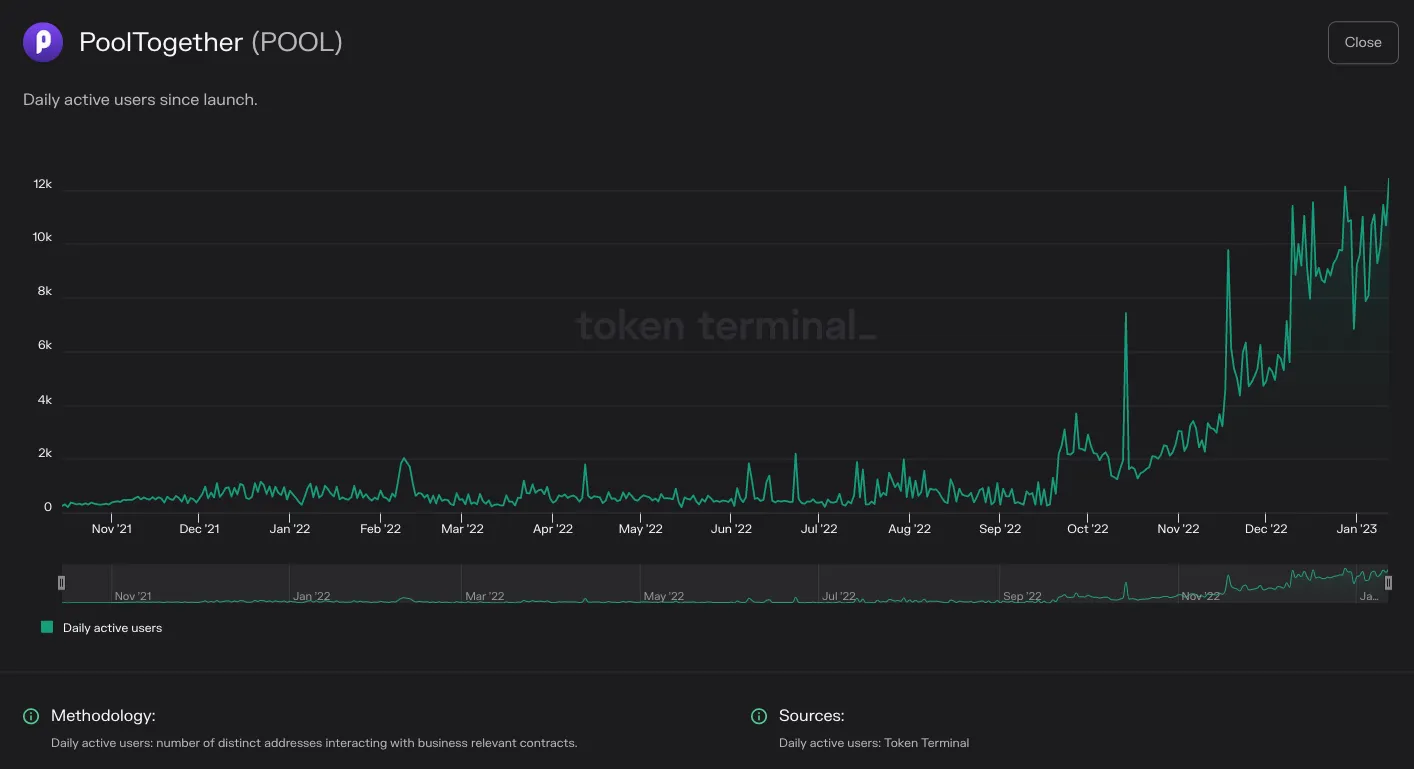The width and height of the screenshot is (1414, 769).
Task: Click the info icon beside Sources
Action: pyautogui.click(x=759, y=716)
